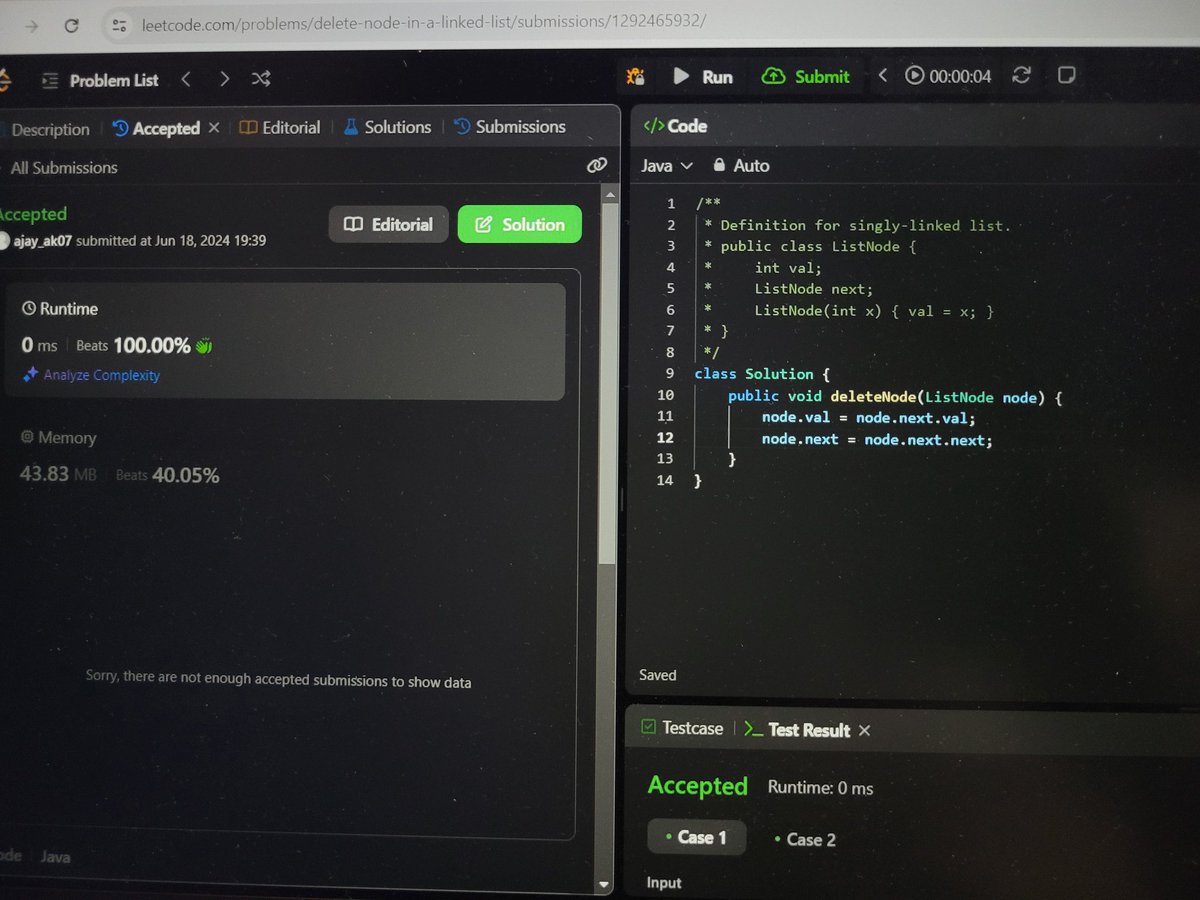Go back to All Submissions

click(x=62, y=168)
